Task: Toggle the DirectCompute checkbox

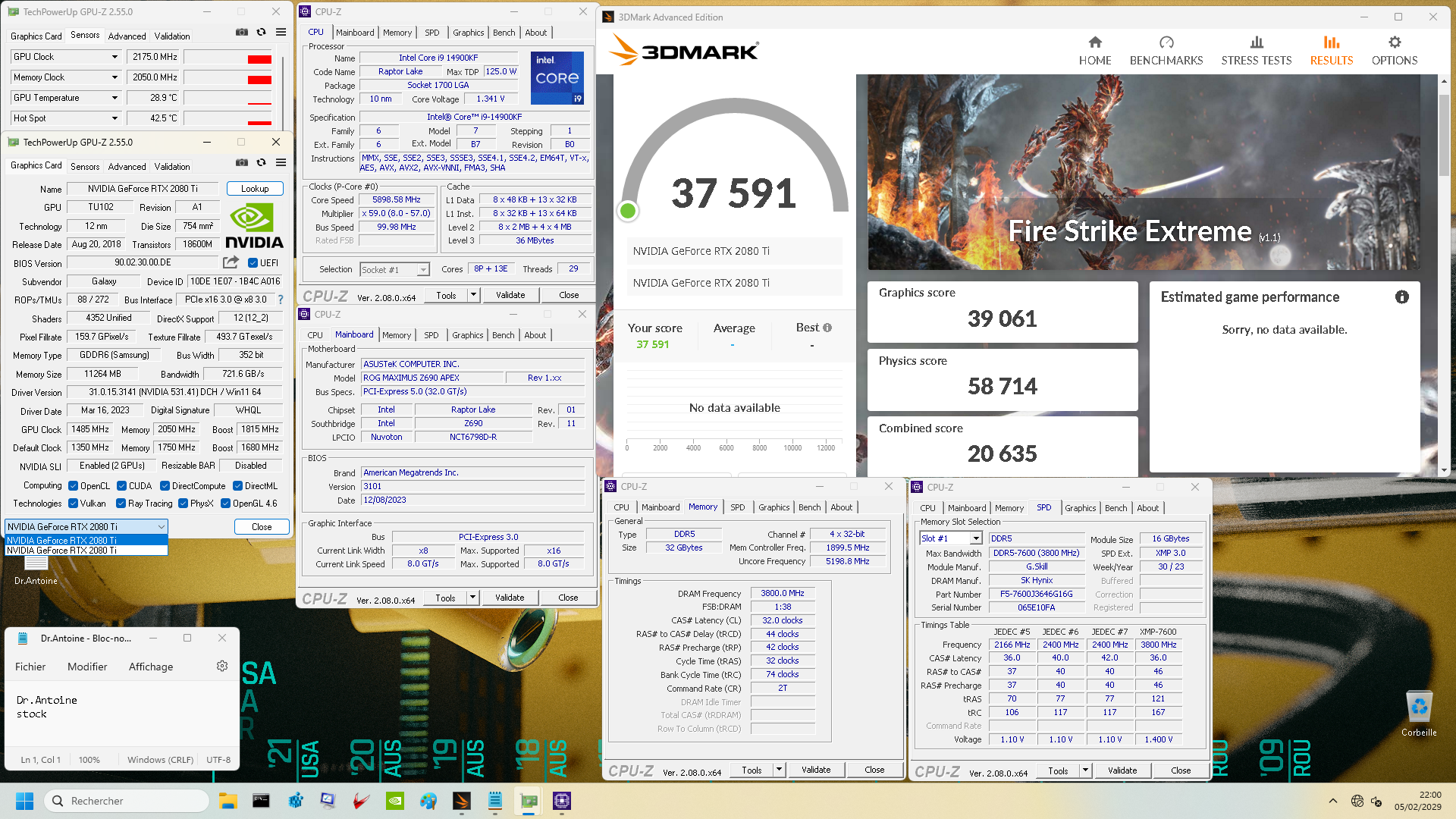Action: point(165,486)
